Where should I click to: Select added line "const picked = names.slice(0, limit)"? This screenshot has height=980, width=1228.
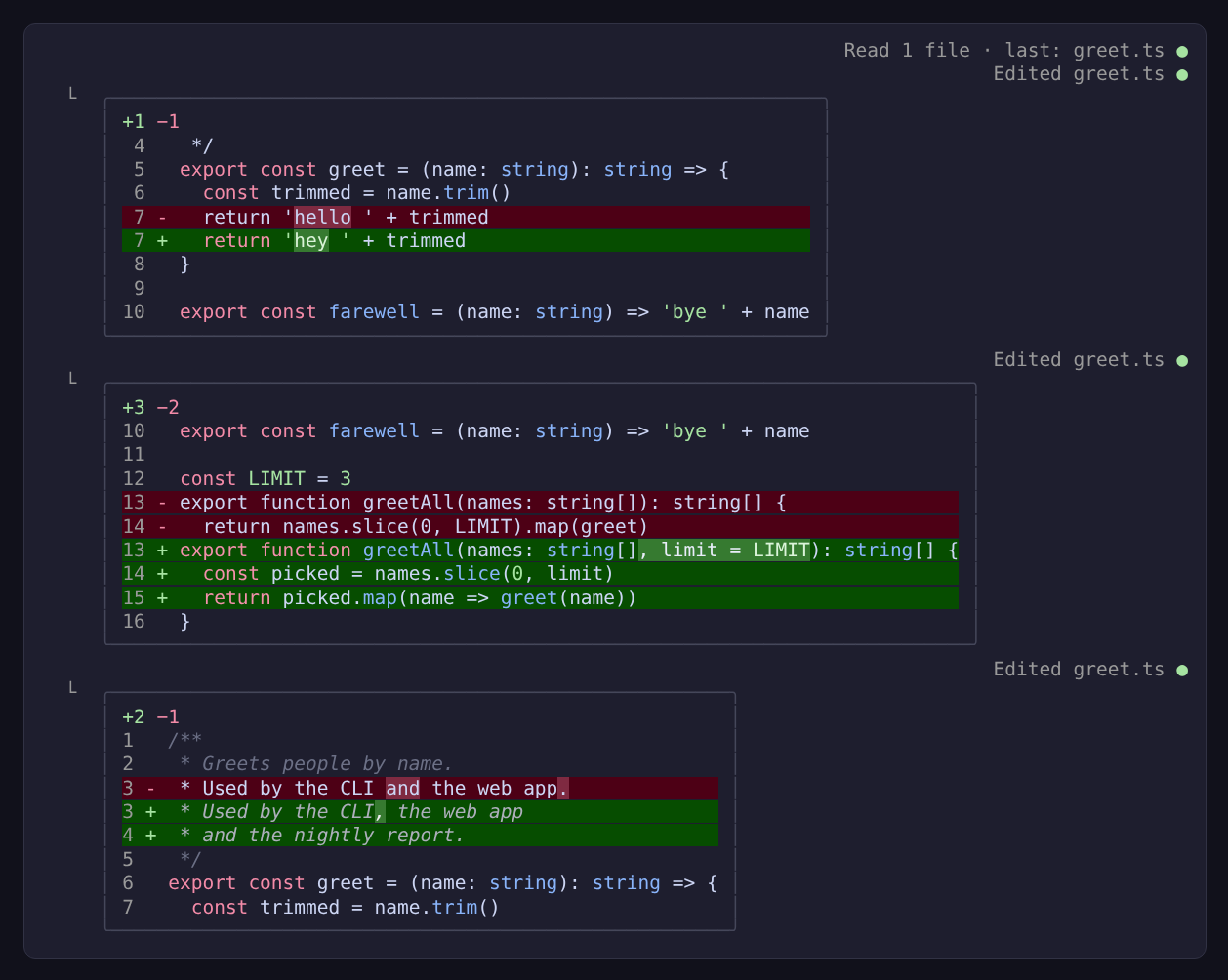(x=540, y=573)
